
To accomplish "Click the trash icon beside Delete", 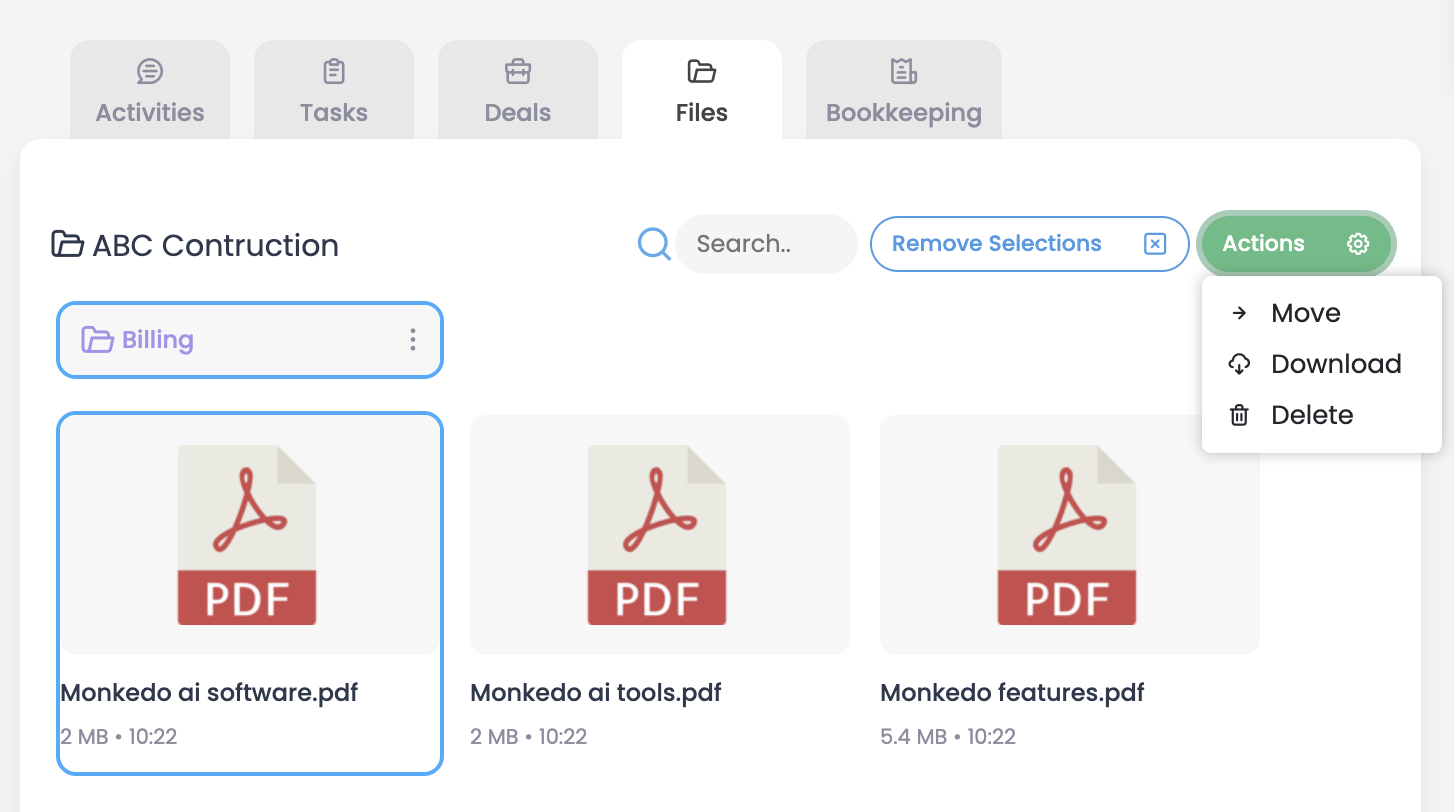I will pos(1239,415).
